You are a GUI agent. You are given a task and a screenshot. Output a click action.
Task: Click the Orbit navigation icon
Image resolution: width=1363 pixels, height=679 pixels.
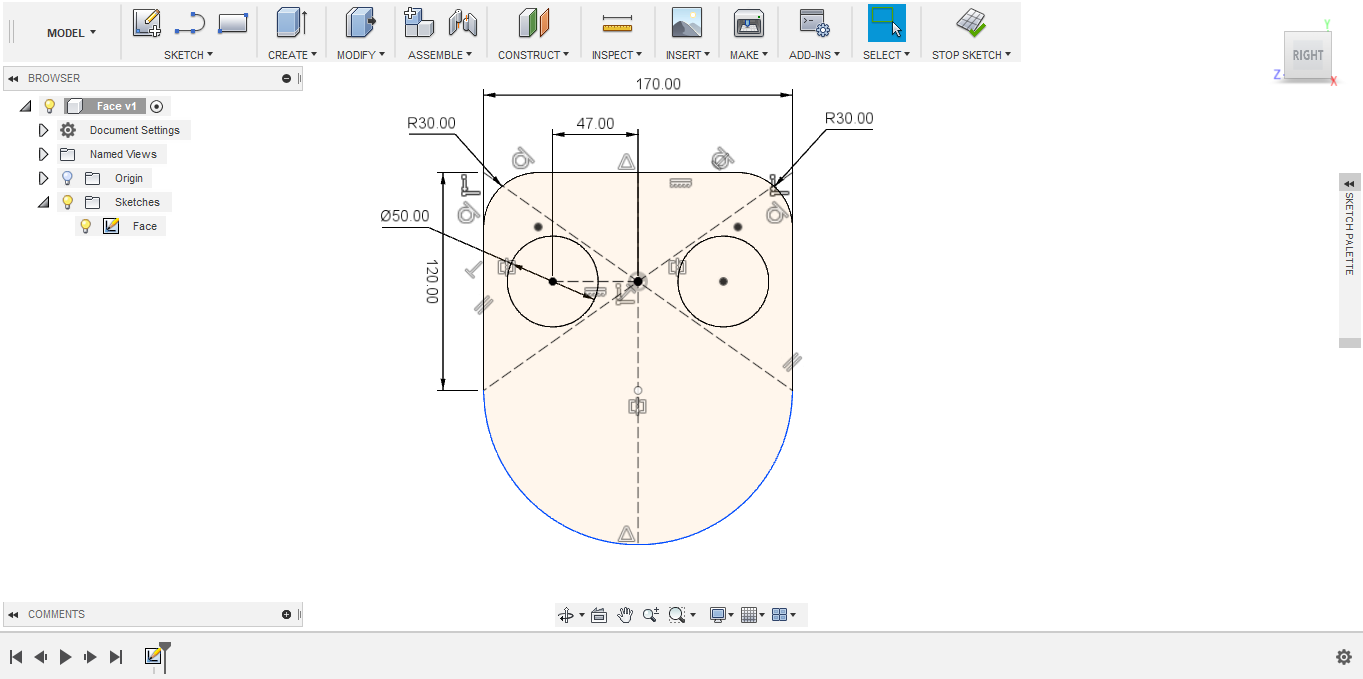pyautogui.click(x=566, y=615)
